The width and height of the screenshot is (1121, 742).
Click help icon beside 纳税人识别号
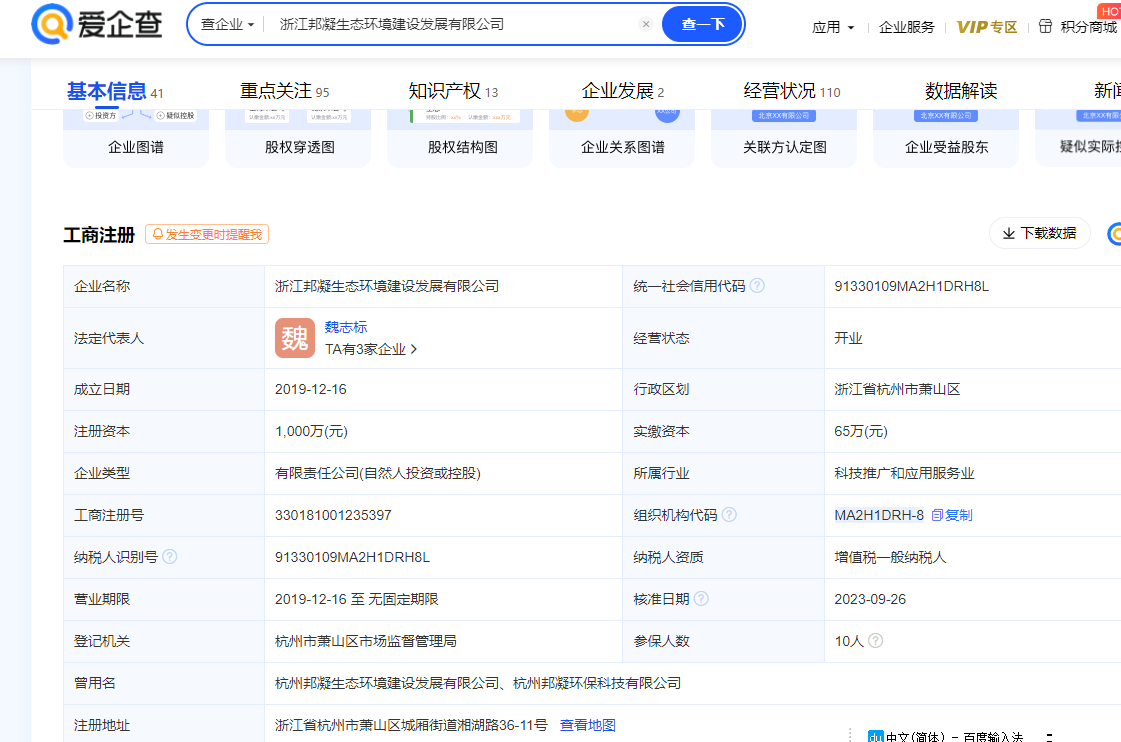(169, 557)
